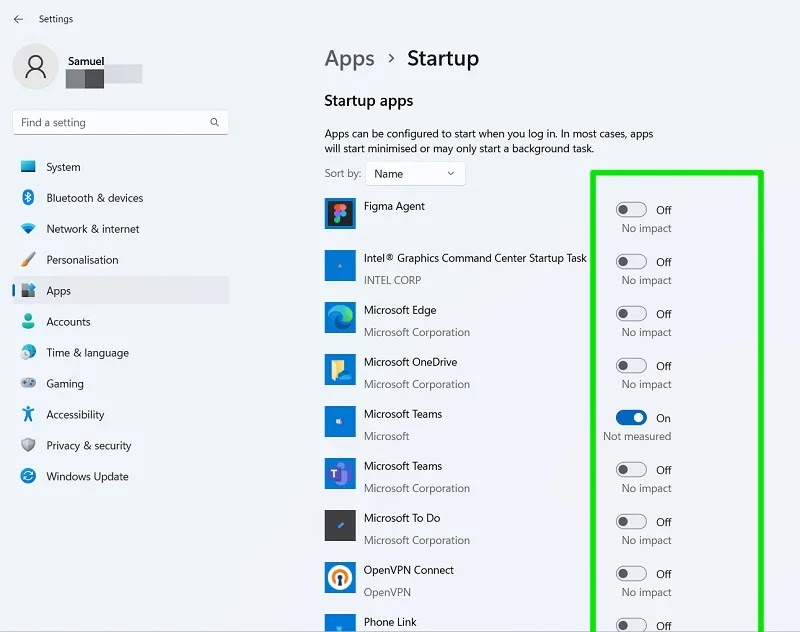Screen dimensions: 800x632
Task: Open Accounts settings page
Action: coord(121,321)
